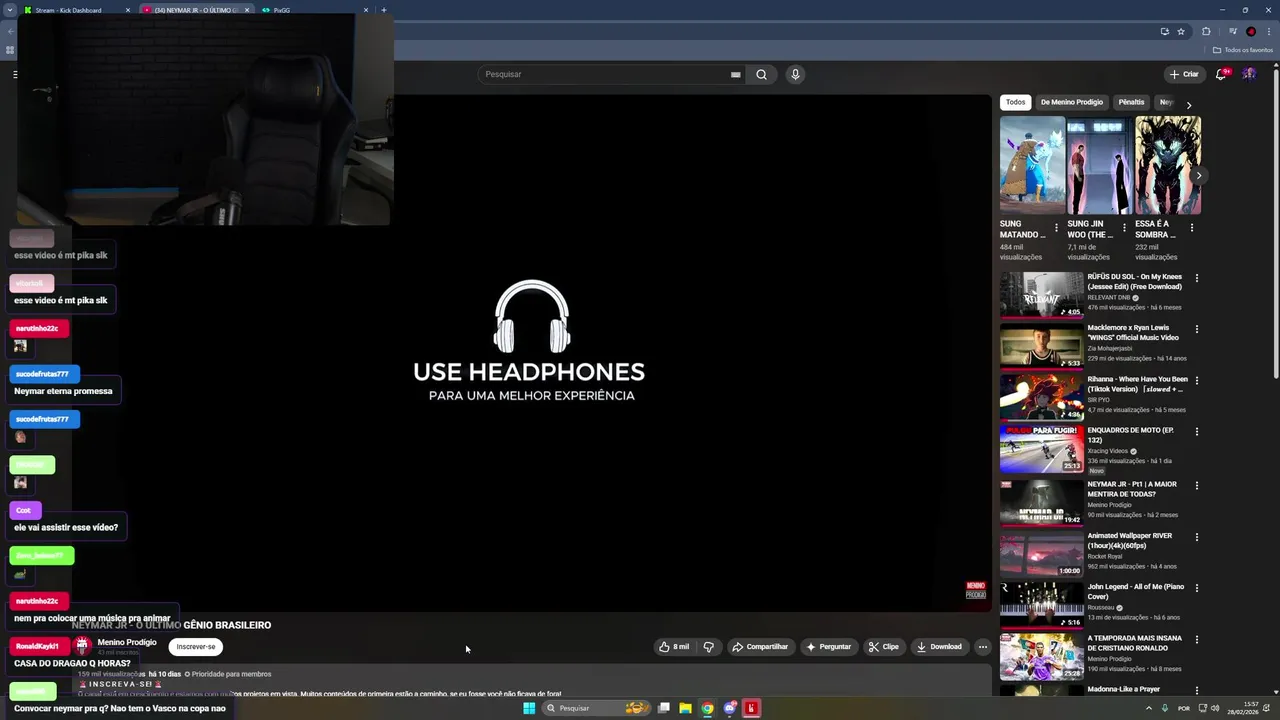1280x720 pixels.
Task: Open the notifications bell
Action: (1221, 74)
